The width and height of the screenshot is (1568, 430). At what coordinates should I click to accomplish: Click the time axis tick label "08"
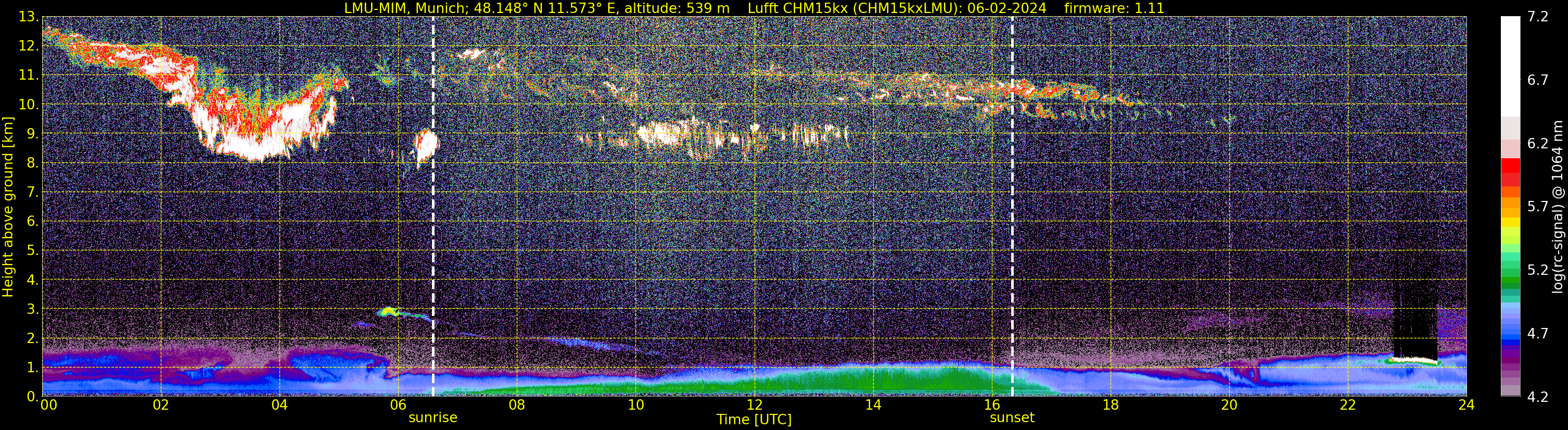click(517, 405)
